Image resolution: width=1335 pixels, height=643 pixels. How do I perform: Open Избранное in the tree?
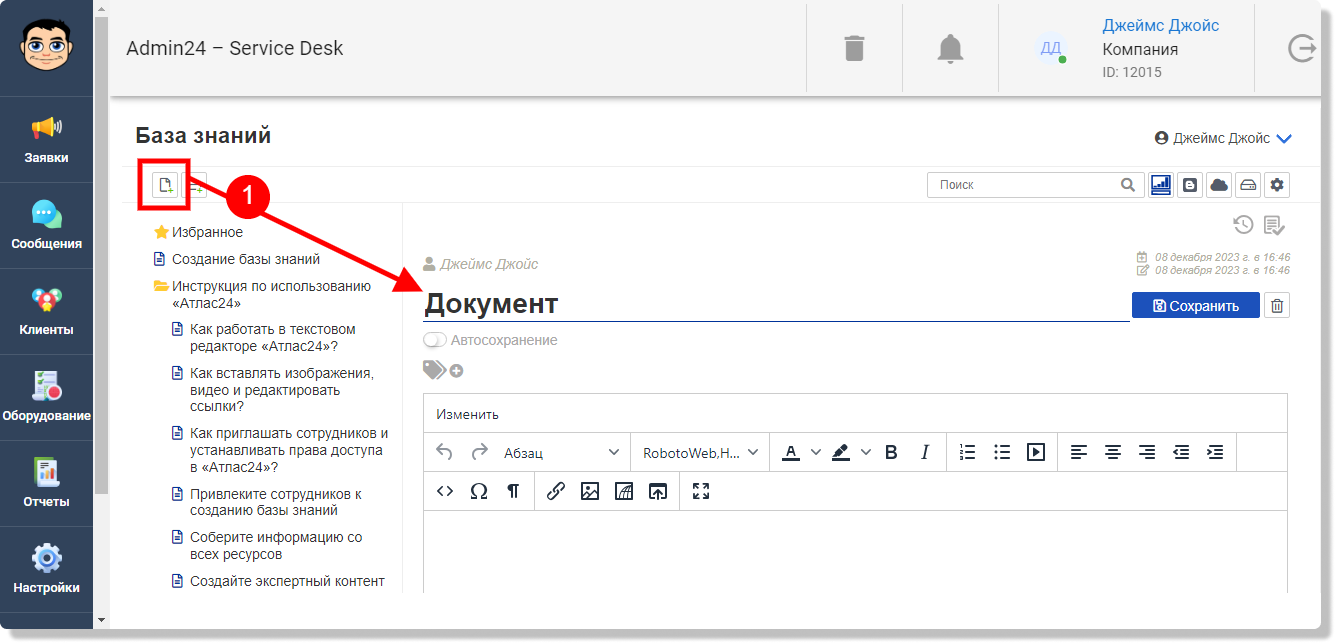[x=207, y=232]
